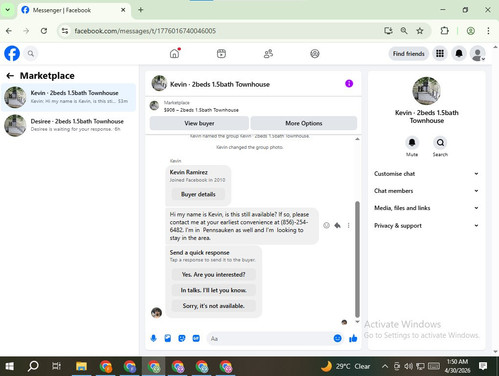The image size is (499, 376).
Task: Open the taskbar clock showing 1:50 AM
Action: pyautogui.click(x=457, y=366)
